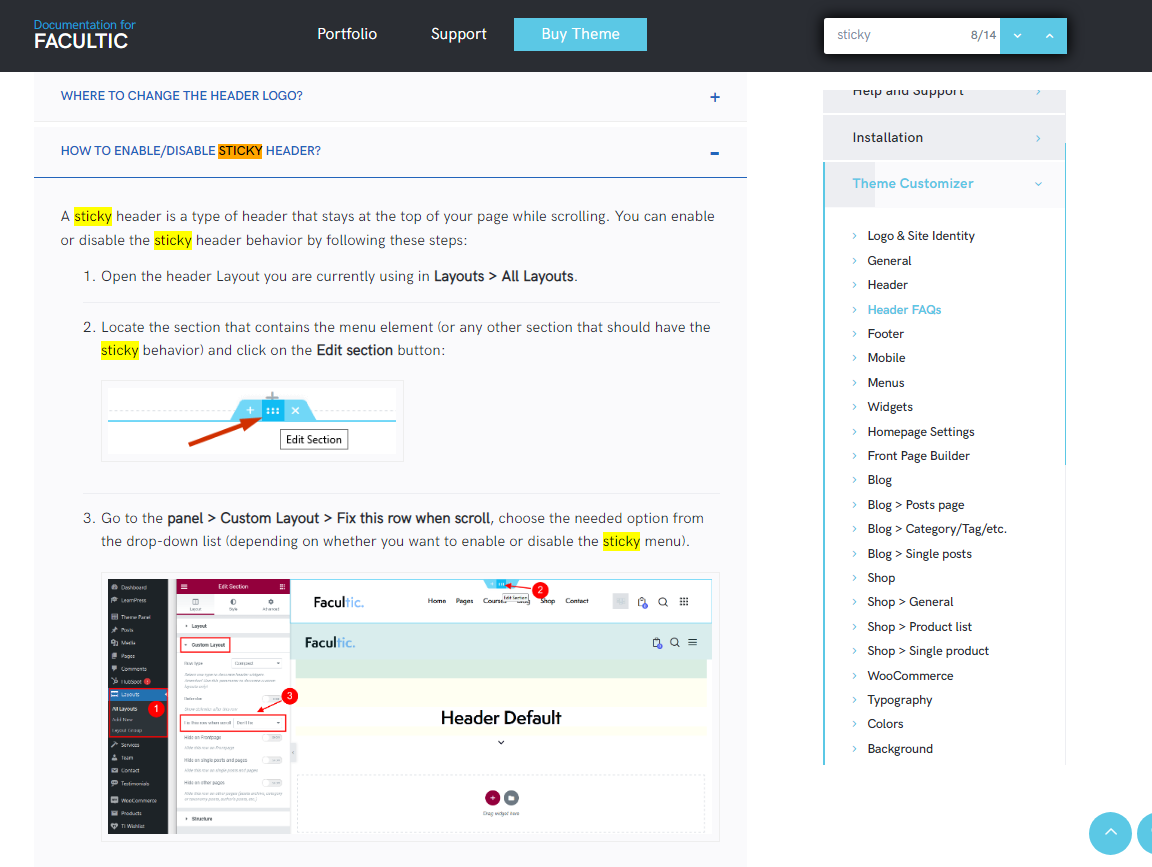
Task: Open Shop > Product list link
Action: 919,627
